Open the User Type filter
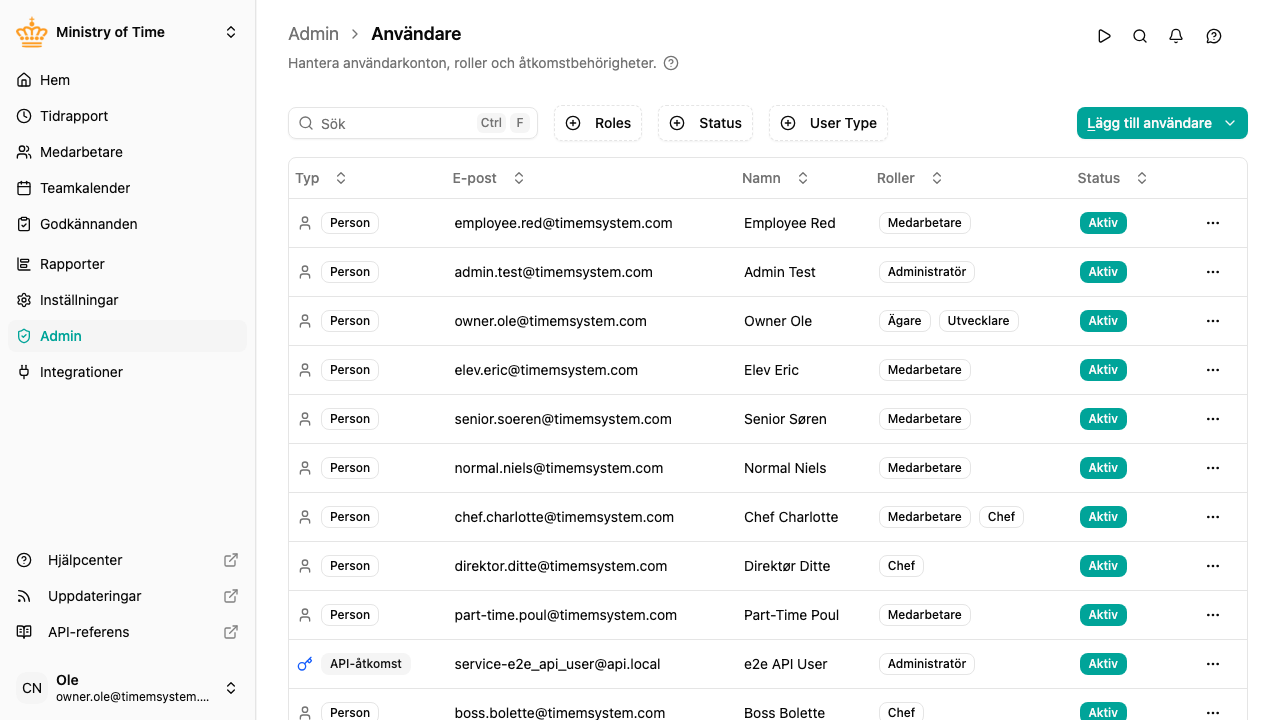This screenshot has width=1280, height=720. (828, 123)
